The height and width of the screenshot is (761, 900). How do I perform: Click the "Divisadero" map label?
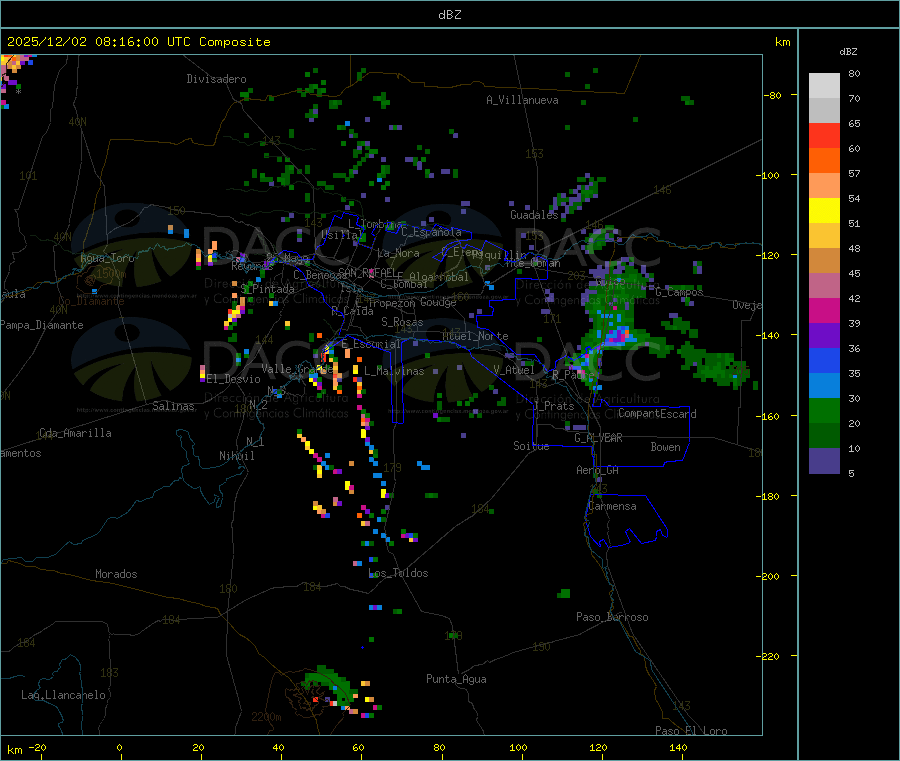click(x=216, y=79)
